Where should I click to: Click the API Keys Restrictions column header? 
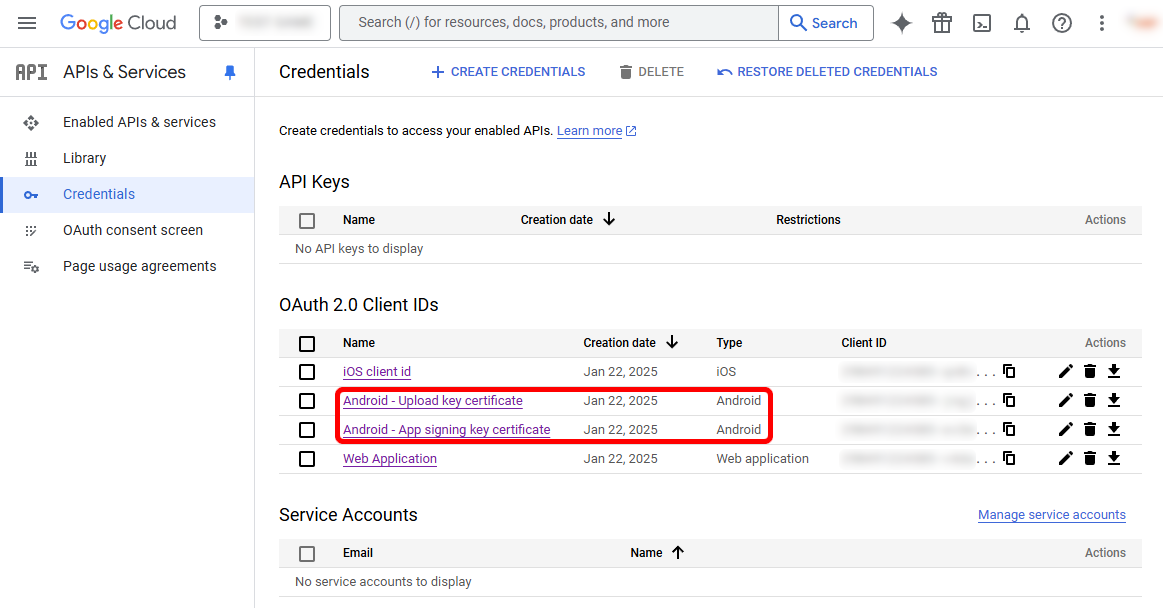click(808, 219)
